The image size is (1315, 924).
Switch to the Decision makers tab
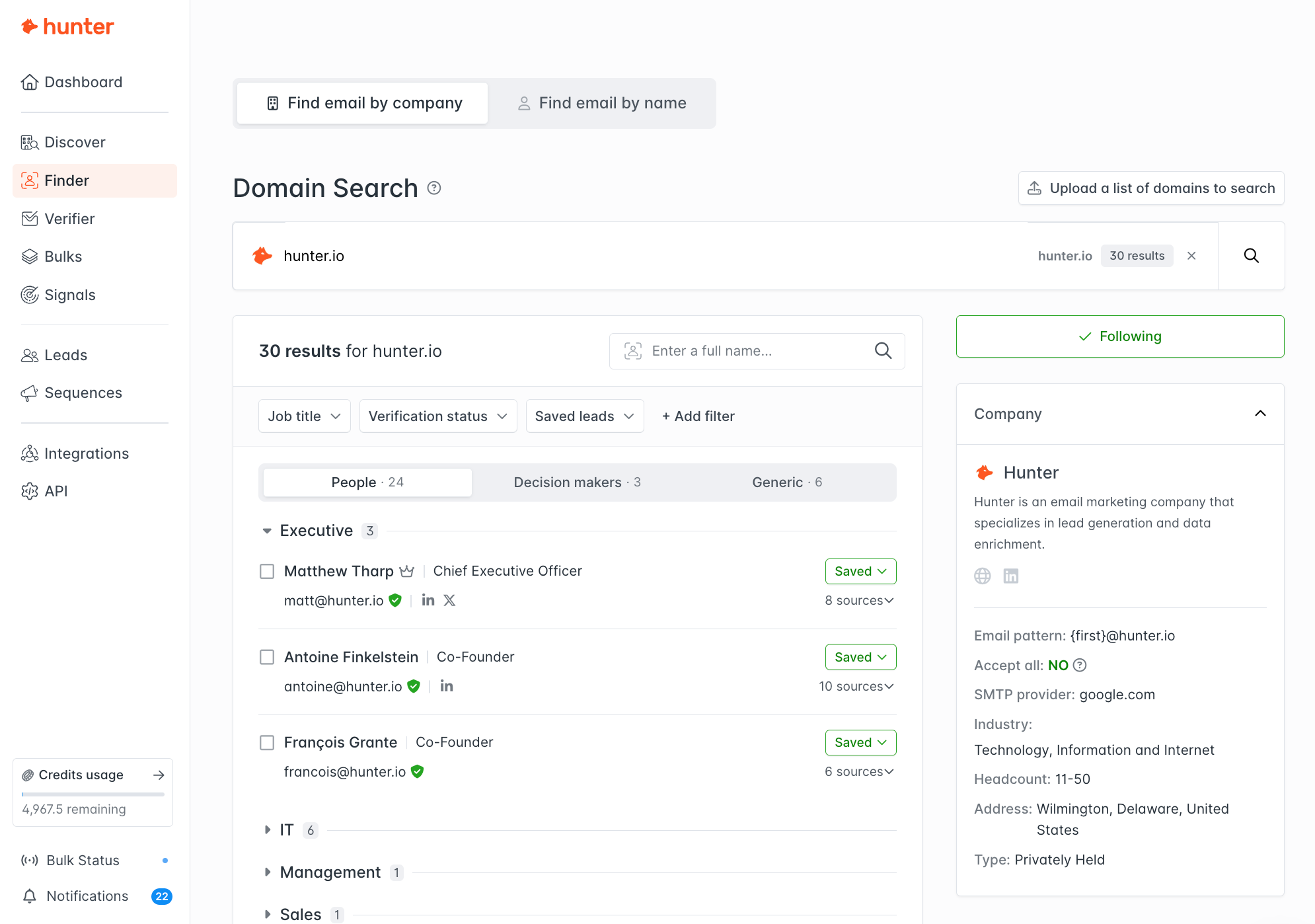click(x=577, y=482)
